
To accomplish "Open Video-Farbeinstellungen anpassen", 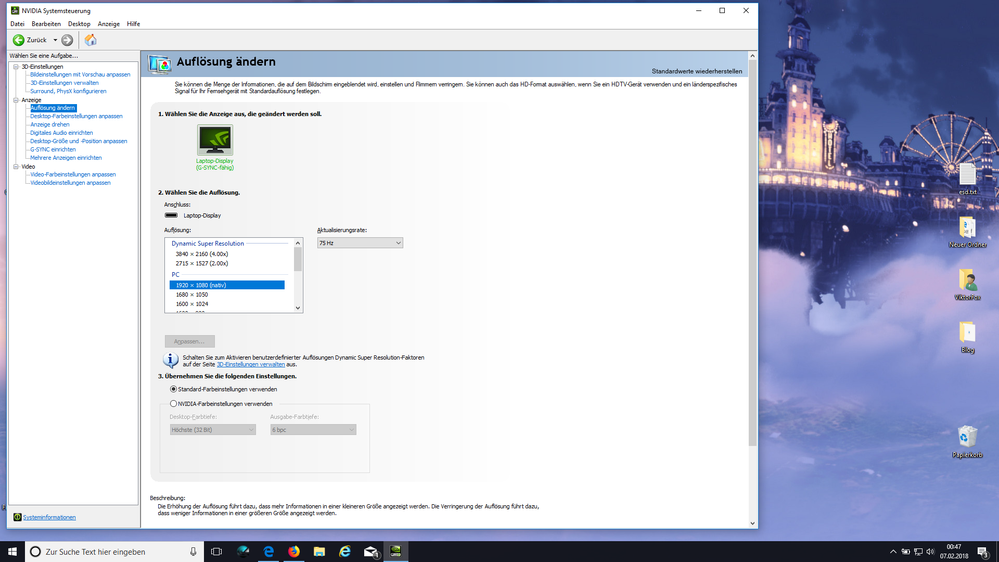I will point(73,174).
